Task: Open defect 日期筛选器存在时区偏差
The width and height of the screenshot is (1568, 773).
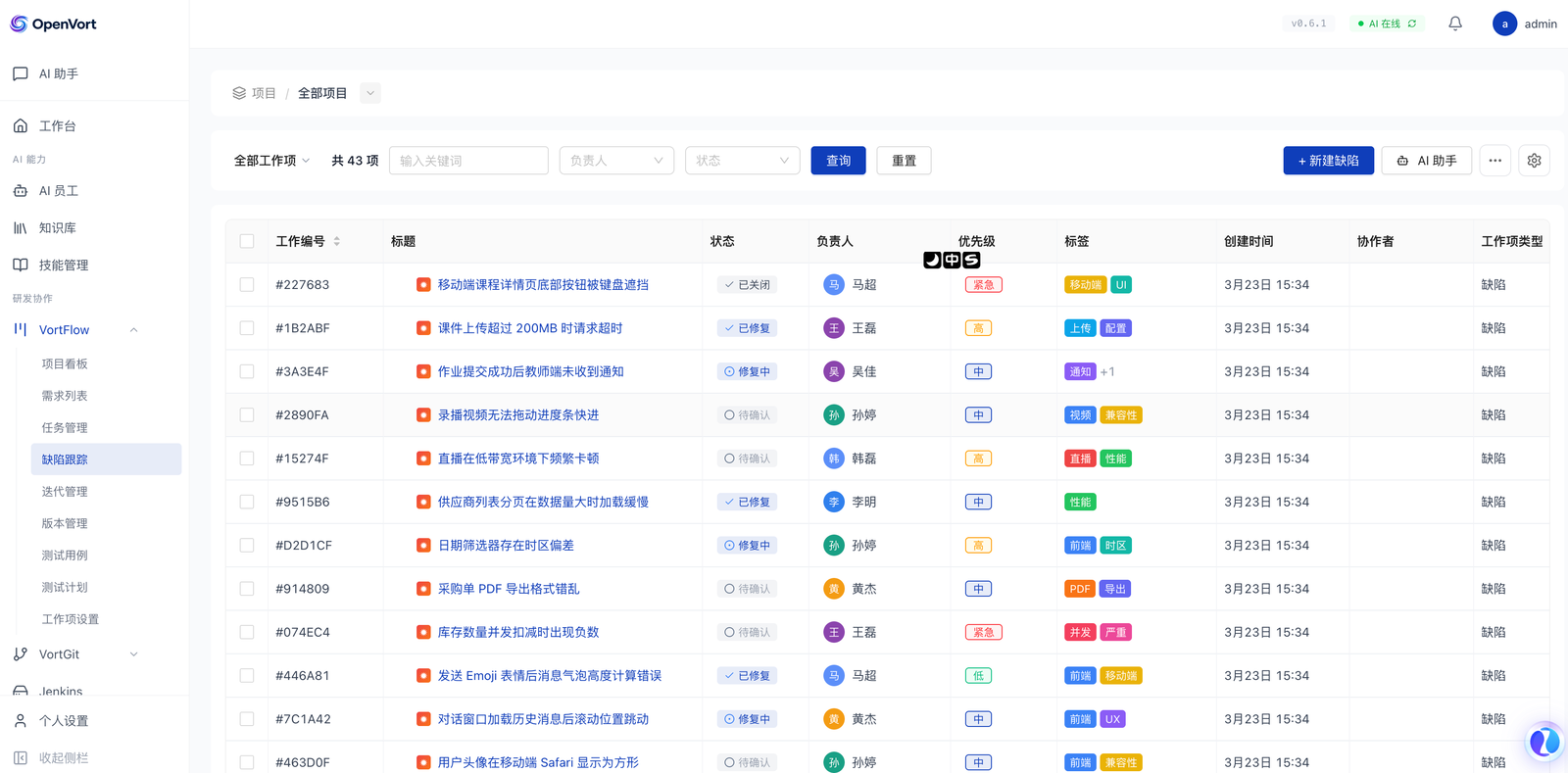Action: pos(506,546)
